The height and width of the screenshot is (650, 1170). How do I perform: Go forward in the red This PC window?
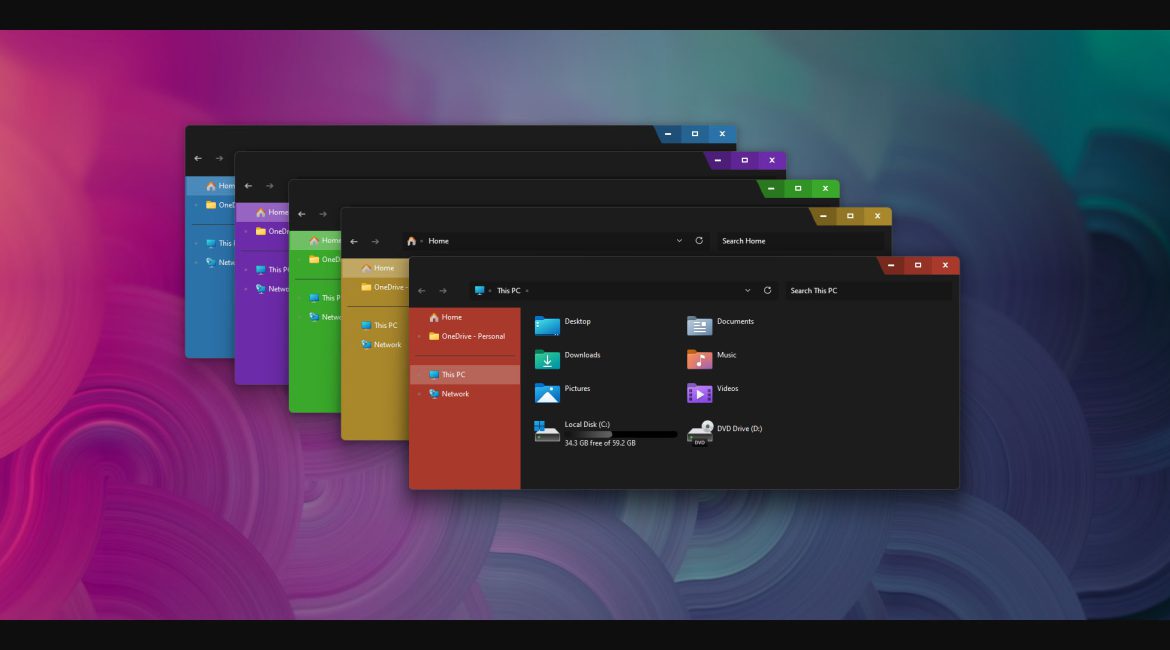(443, 291)
